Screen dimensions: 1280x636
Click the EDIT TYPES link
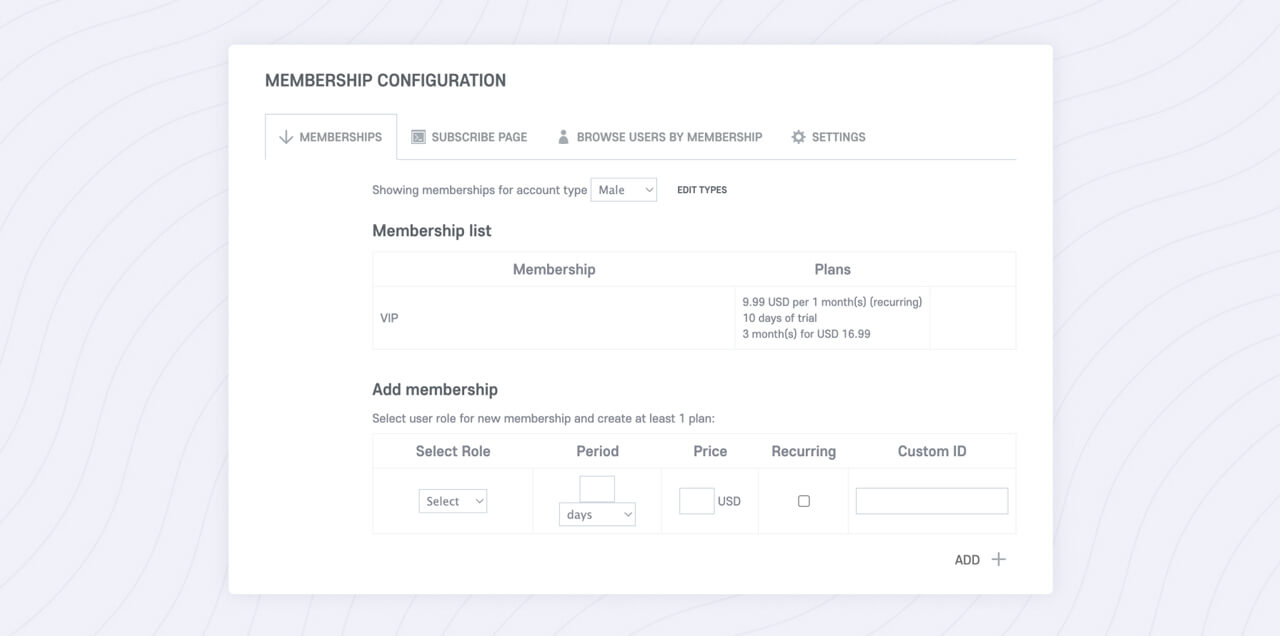pos(702,190)
